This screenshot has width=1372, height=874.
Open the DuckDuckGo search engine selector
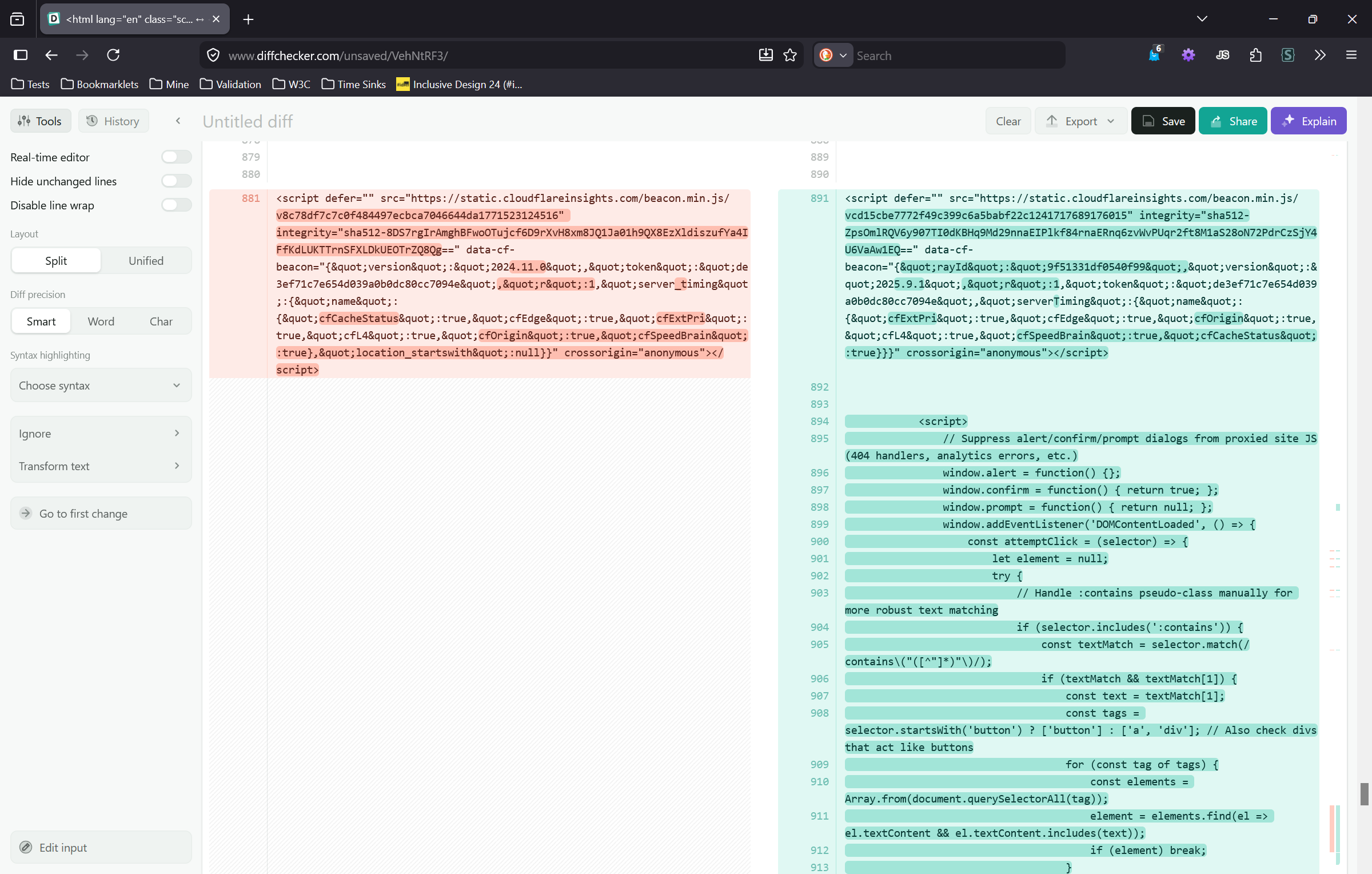(x=833, y=55)
